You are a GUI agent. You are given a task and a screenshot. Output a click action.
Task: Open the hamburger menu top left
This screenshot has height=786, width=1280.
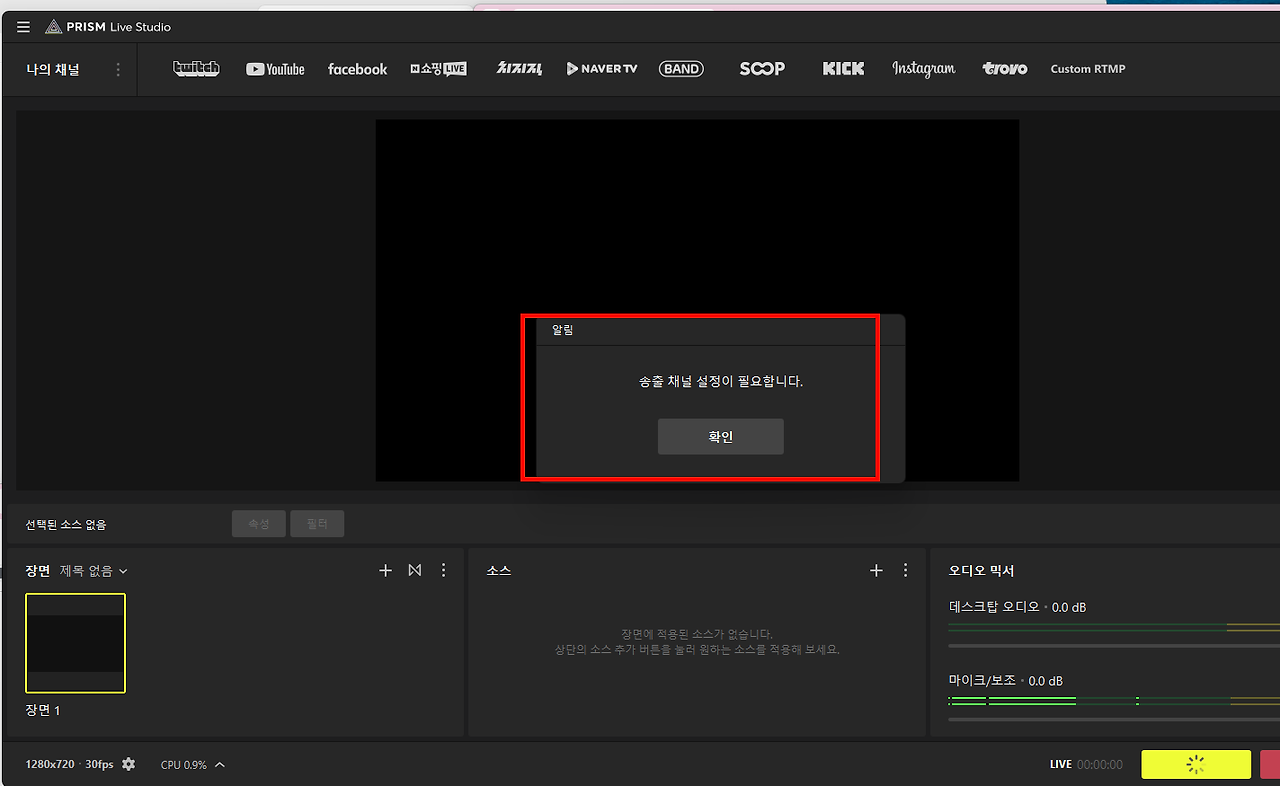tap(22, 26)
